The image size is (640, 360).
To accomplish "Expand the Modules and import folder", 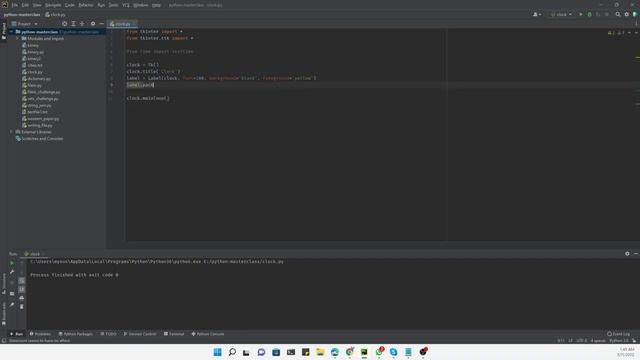I will coord(18,38).
